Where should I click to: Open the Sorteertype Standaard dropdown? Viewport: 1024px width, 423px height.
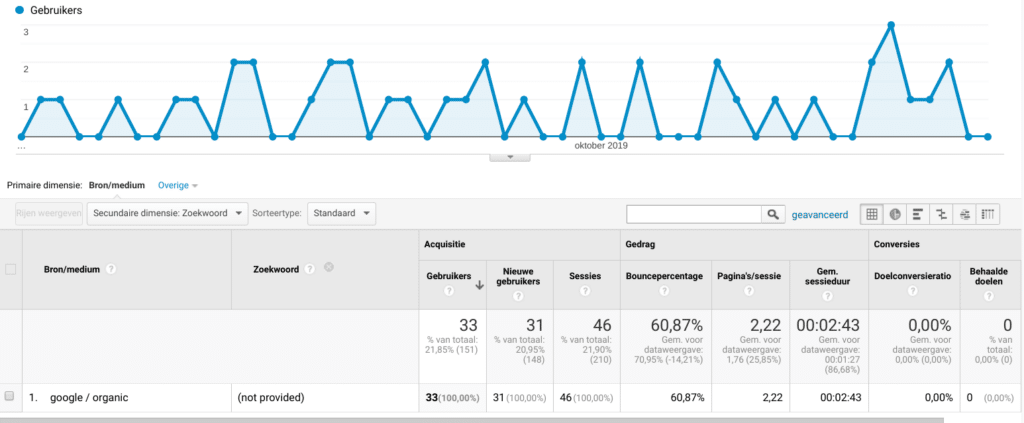[x=339, y=213]
